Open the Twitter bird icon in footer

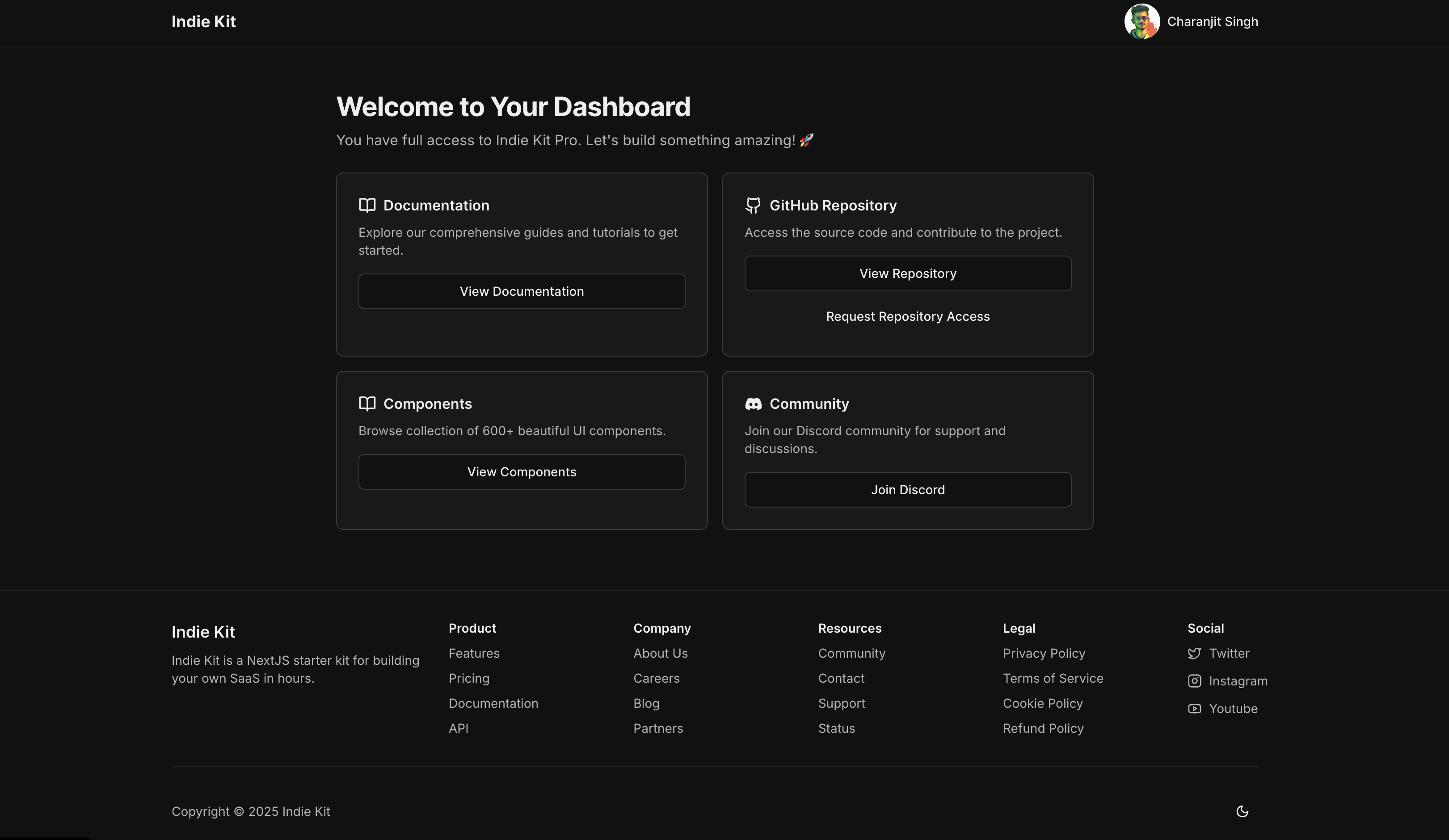[x=1194, y=653]
